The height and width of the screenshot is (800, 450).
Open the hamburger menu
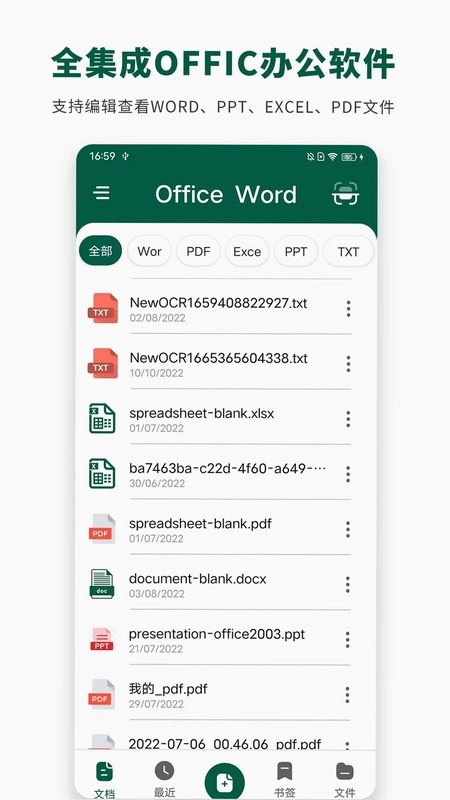[x=102, y=193]
